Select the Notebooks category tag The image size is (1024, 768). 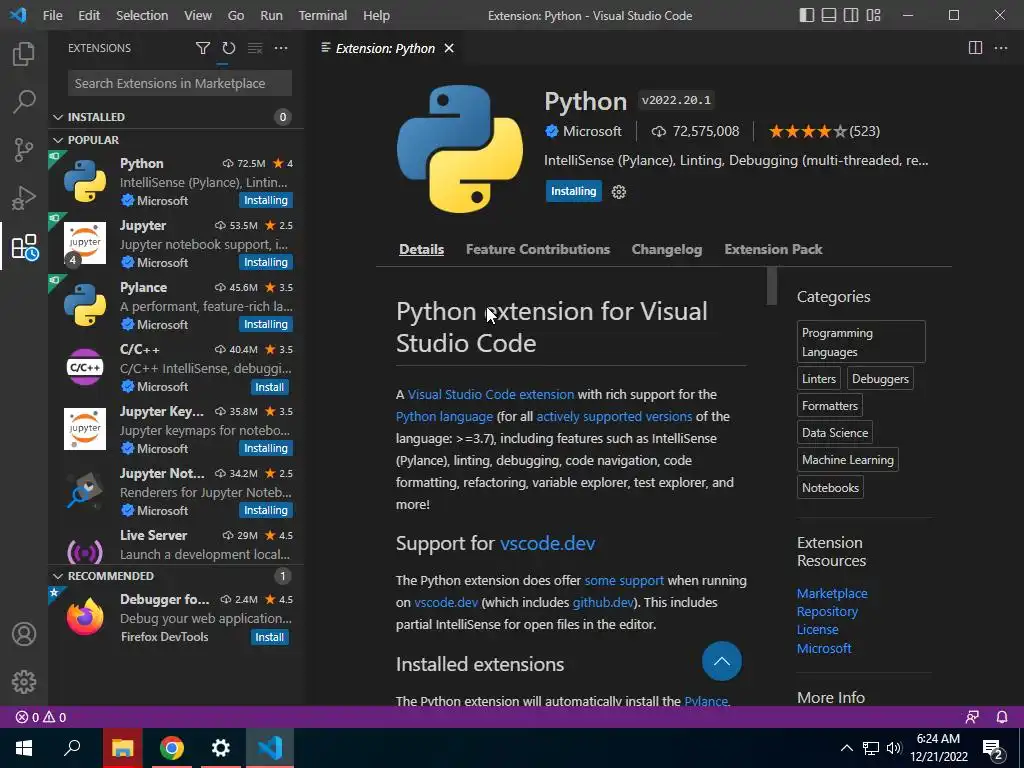(x=830, y=488)
